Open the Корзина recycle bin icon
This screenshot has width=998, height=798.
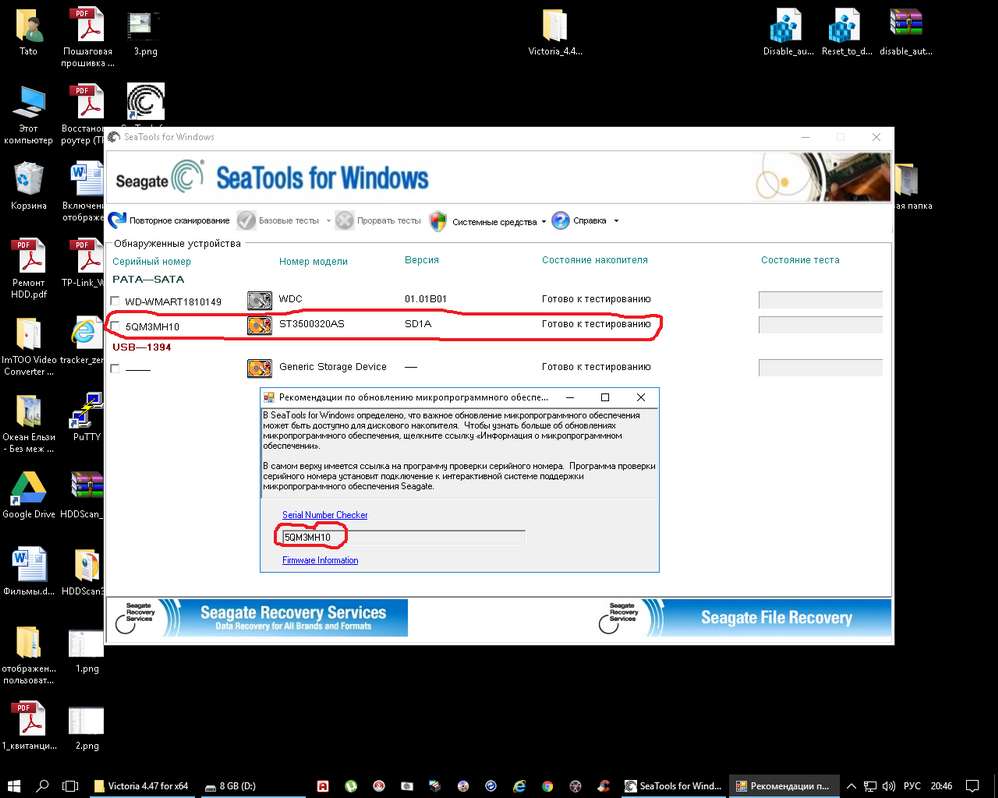pyautogui.click(x=28, y=186)
